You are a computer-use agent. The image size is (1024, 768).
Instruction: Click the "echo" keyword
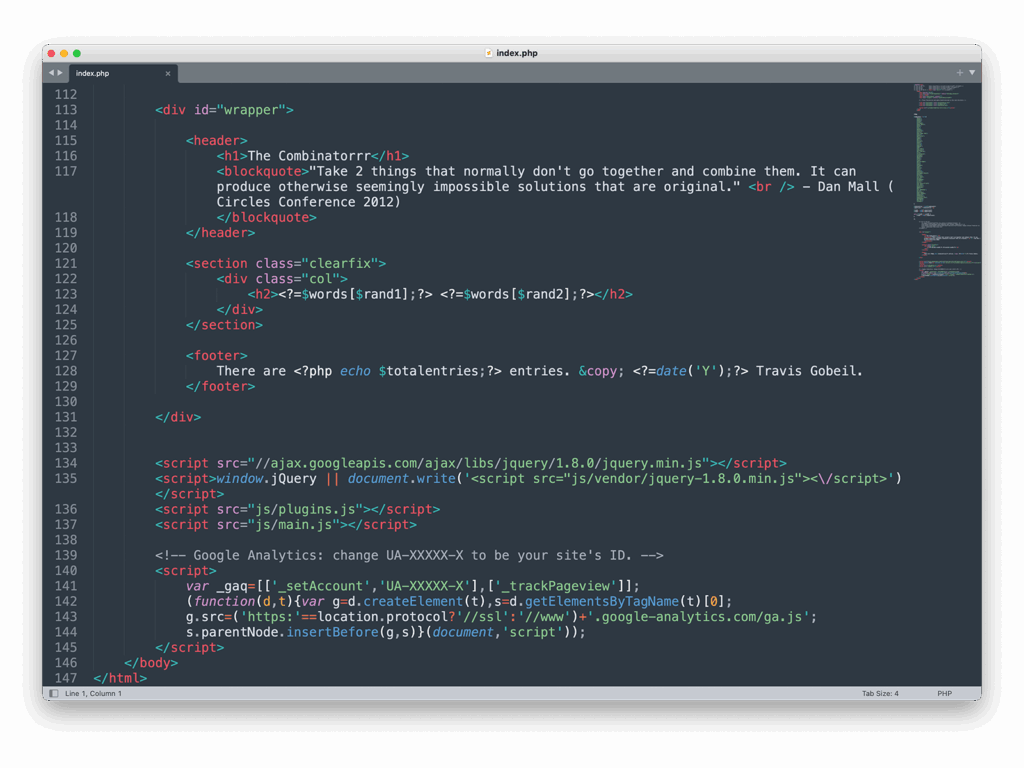coord(355,371)
